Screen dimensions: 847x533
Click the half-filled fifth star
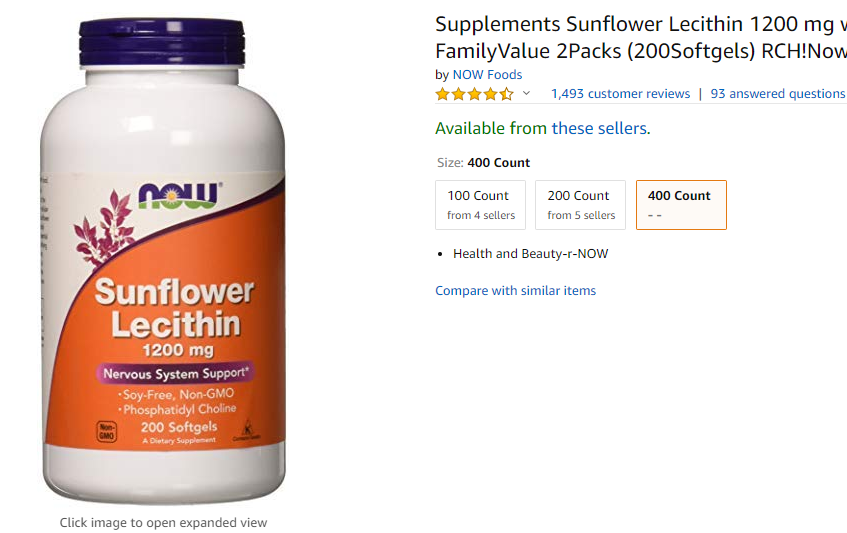[506, 95]
